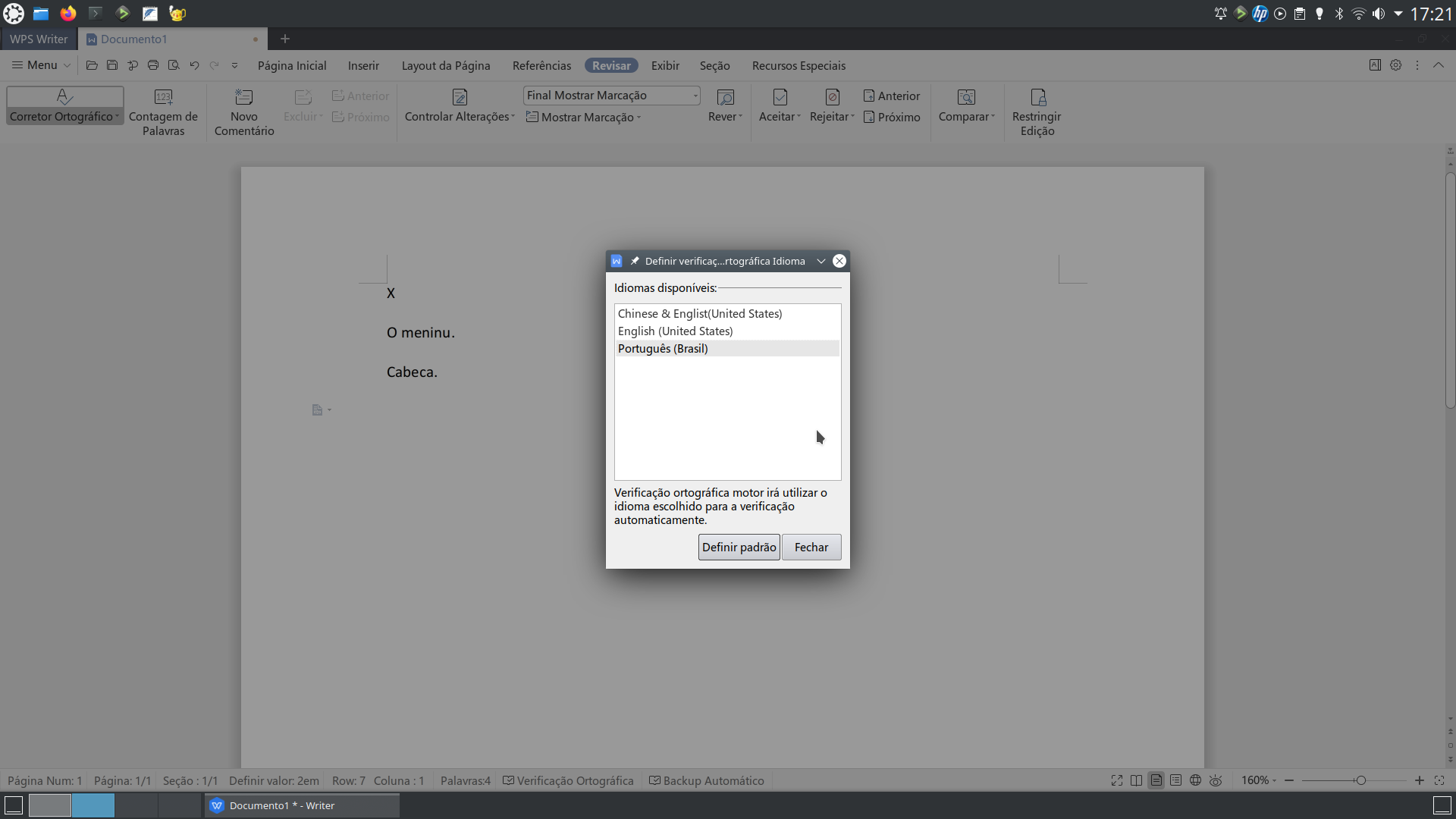The width and height of the screenshot is (1456, 819).
Task: Click the Novo Comentário icon
Action: tap(243, 97)
